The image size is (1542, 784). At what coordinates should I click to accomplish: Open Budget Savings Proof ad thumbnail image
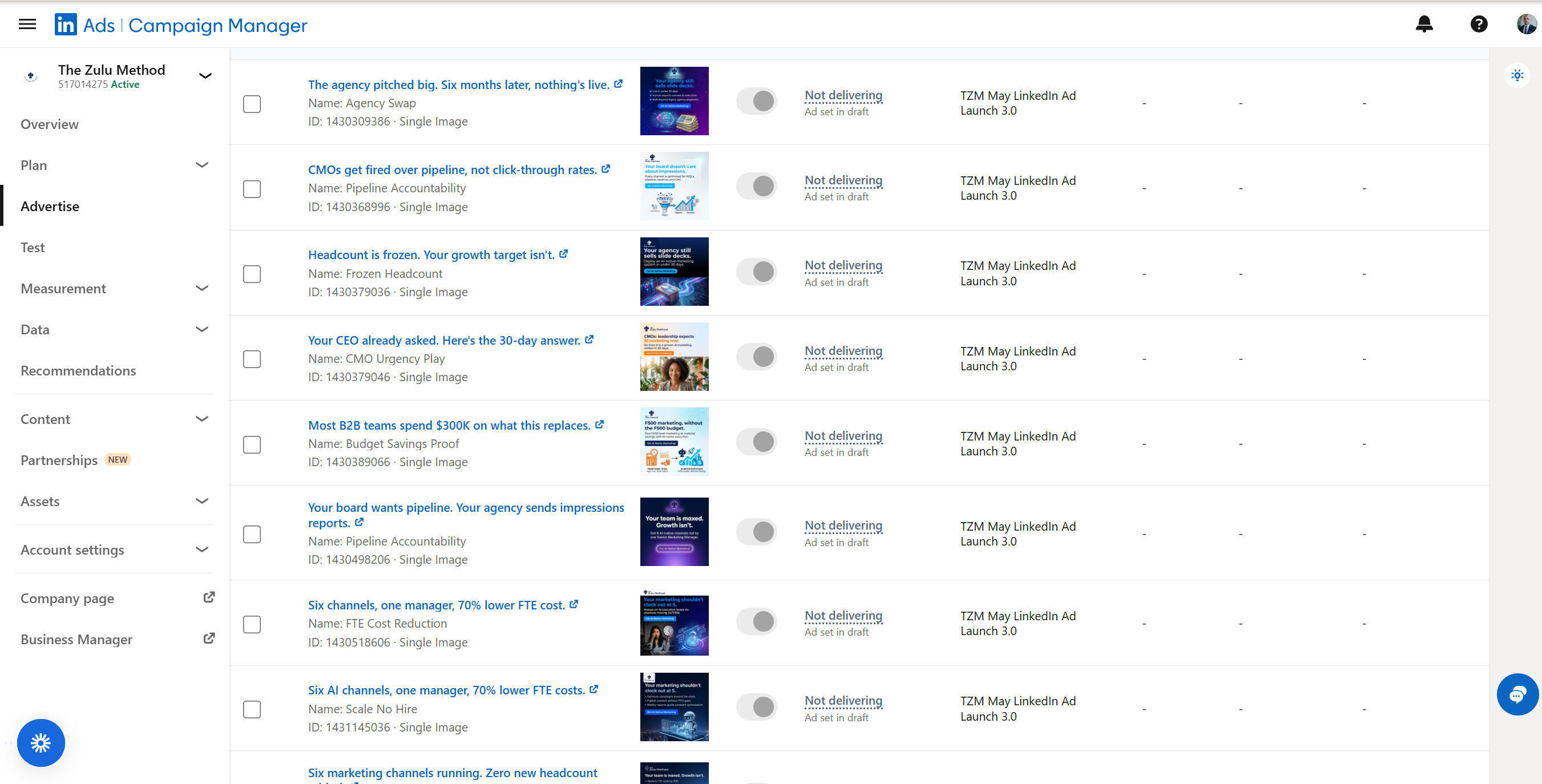coord(674,442)
